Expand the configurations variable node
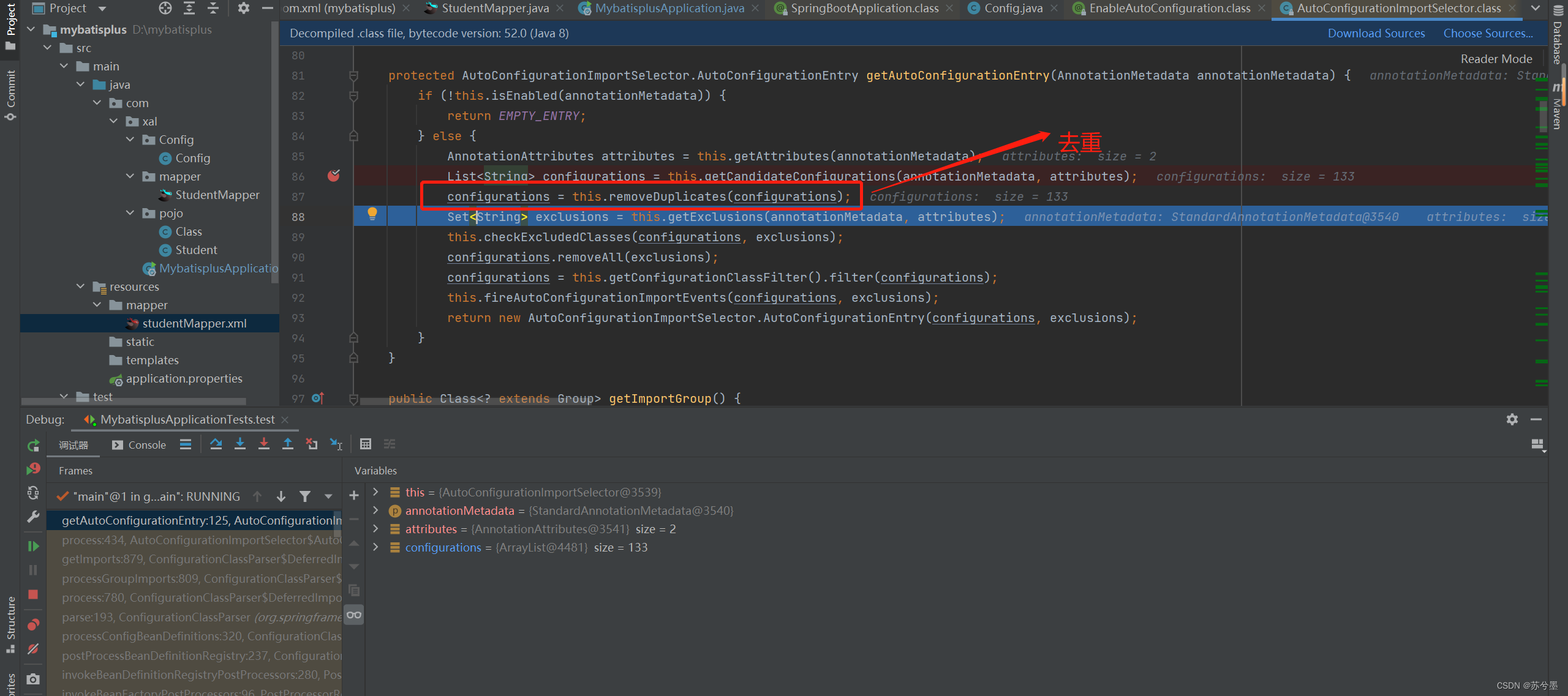1568x696 pixels. tap(375, 547)
